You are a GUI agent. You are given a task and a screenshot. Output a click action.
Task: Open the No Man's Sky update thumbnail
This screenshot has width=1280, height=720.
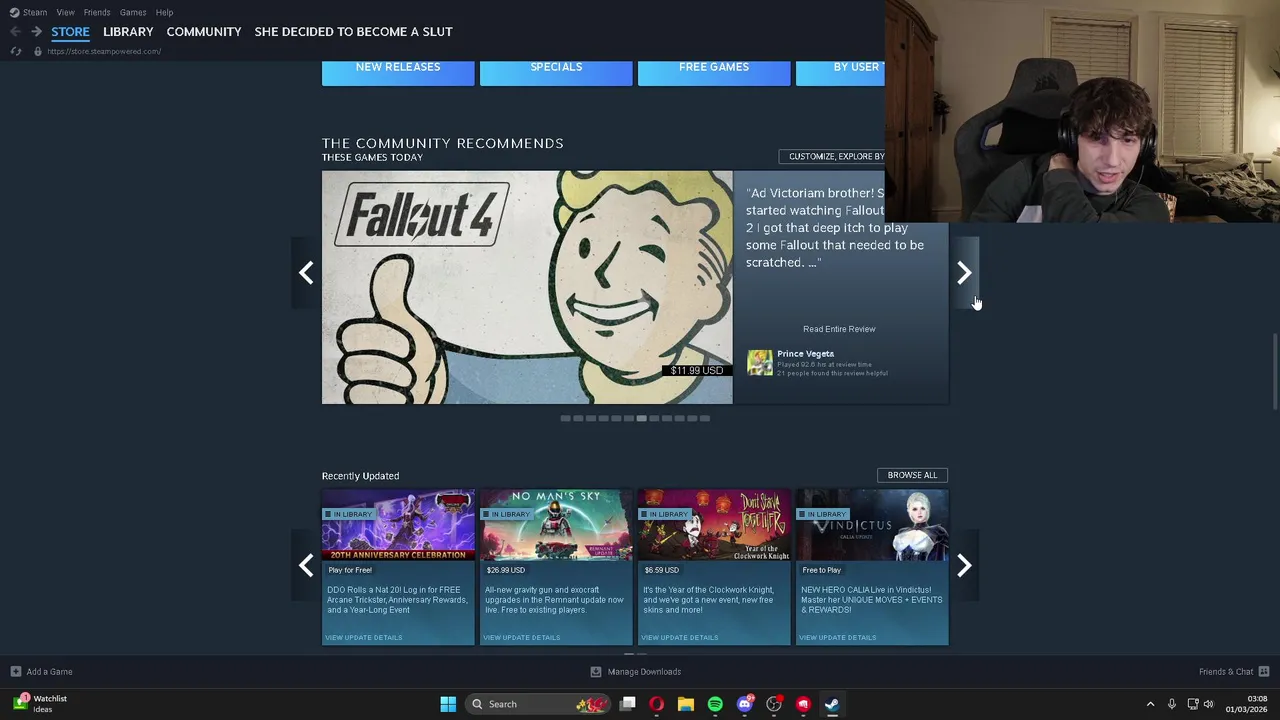pos(556,525)
